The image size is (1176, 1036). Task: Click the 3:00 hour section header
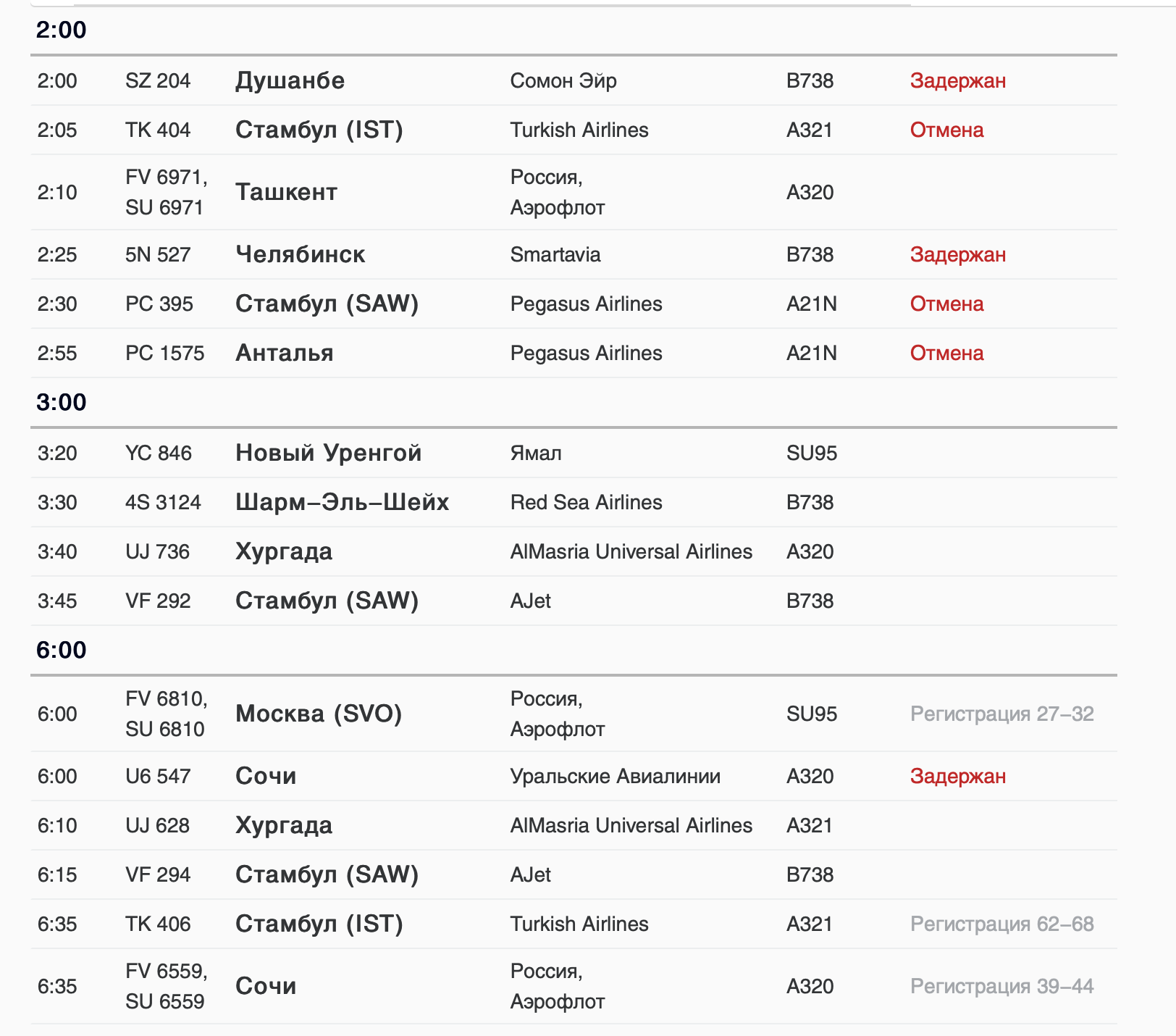click(62, 402)
